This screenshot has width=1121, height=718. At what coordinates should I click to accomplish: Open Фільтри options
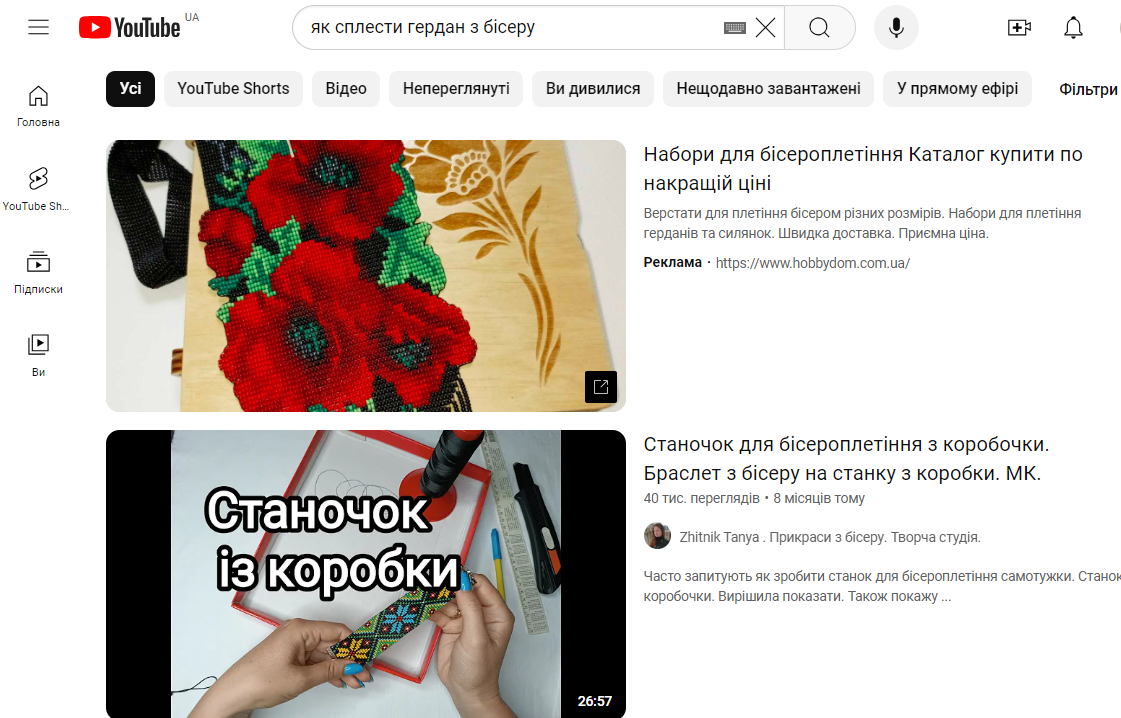point(1090,89)
